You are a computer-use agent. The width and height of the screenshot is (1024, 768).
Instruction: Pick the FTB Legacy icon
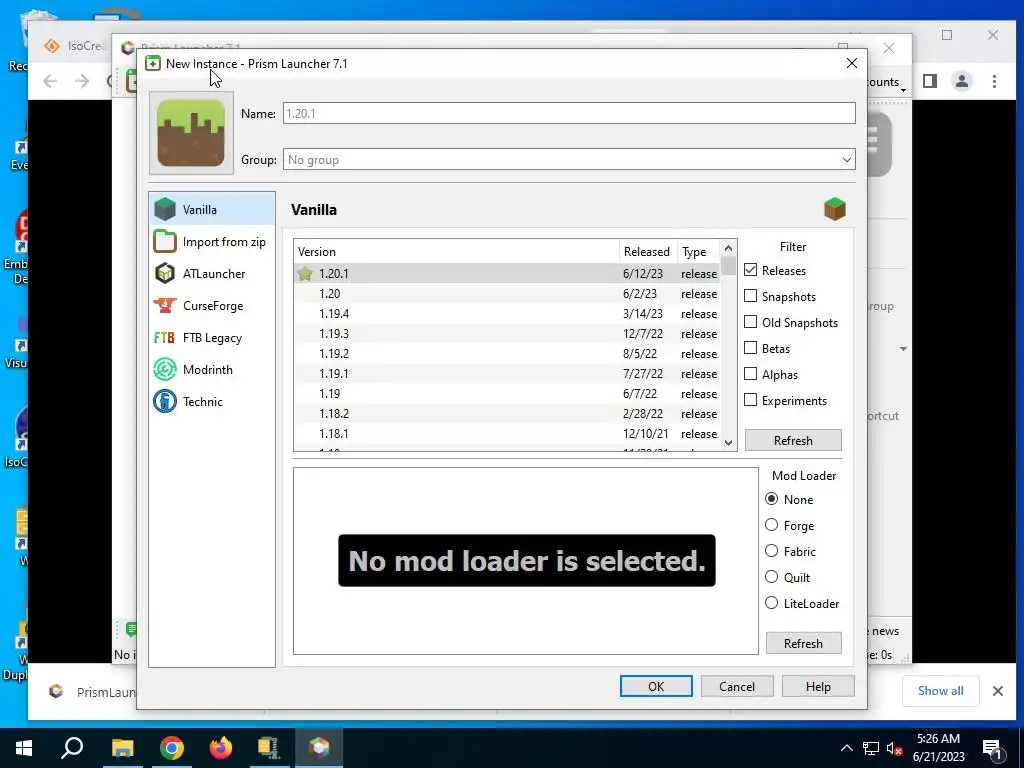(165, 338)
